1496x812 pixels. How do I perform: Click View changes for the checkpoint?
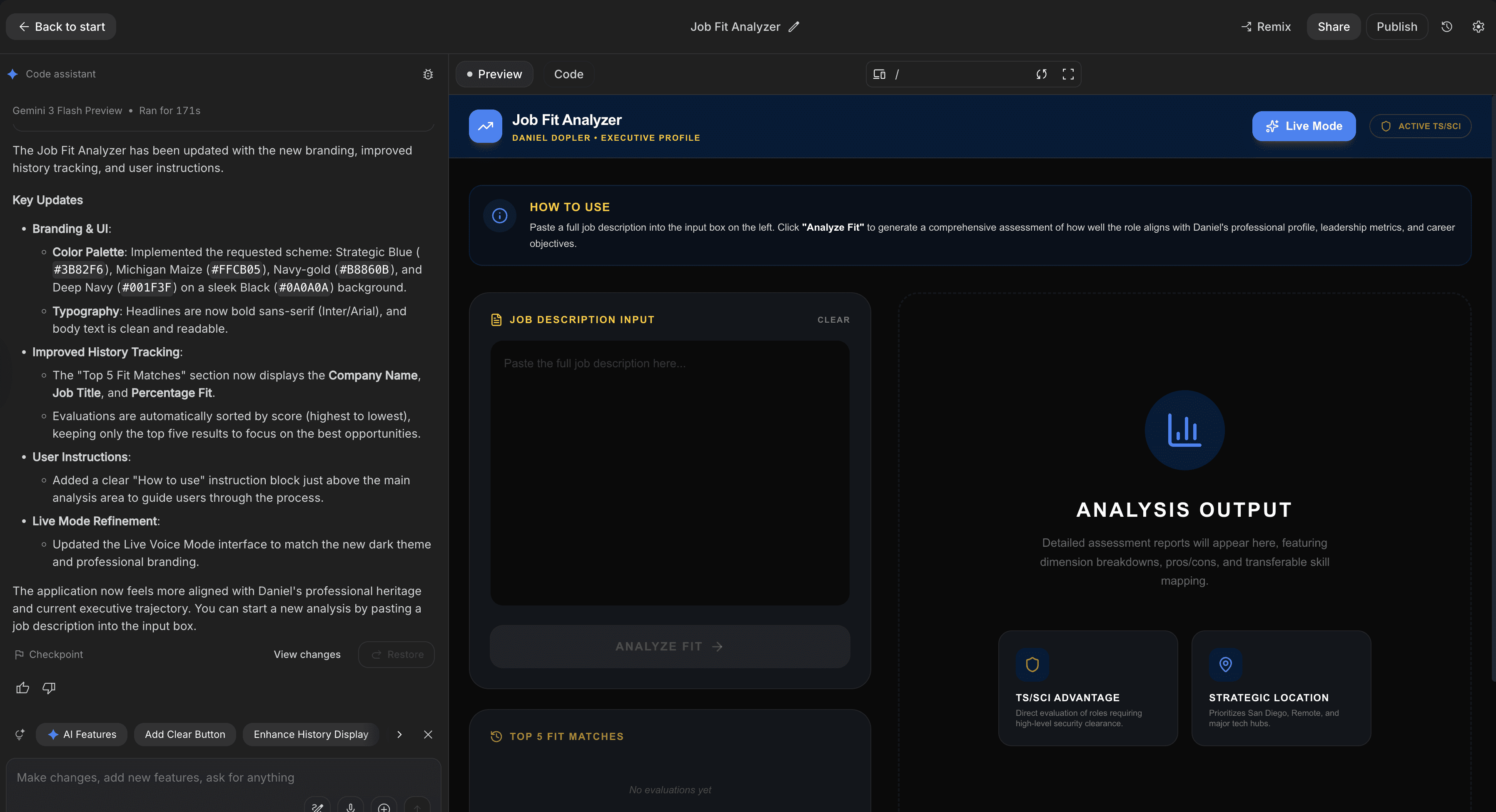307,654
